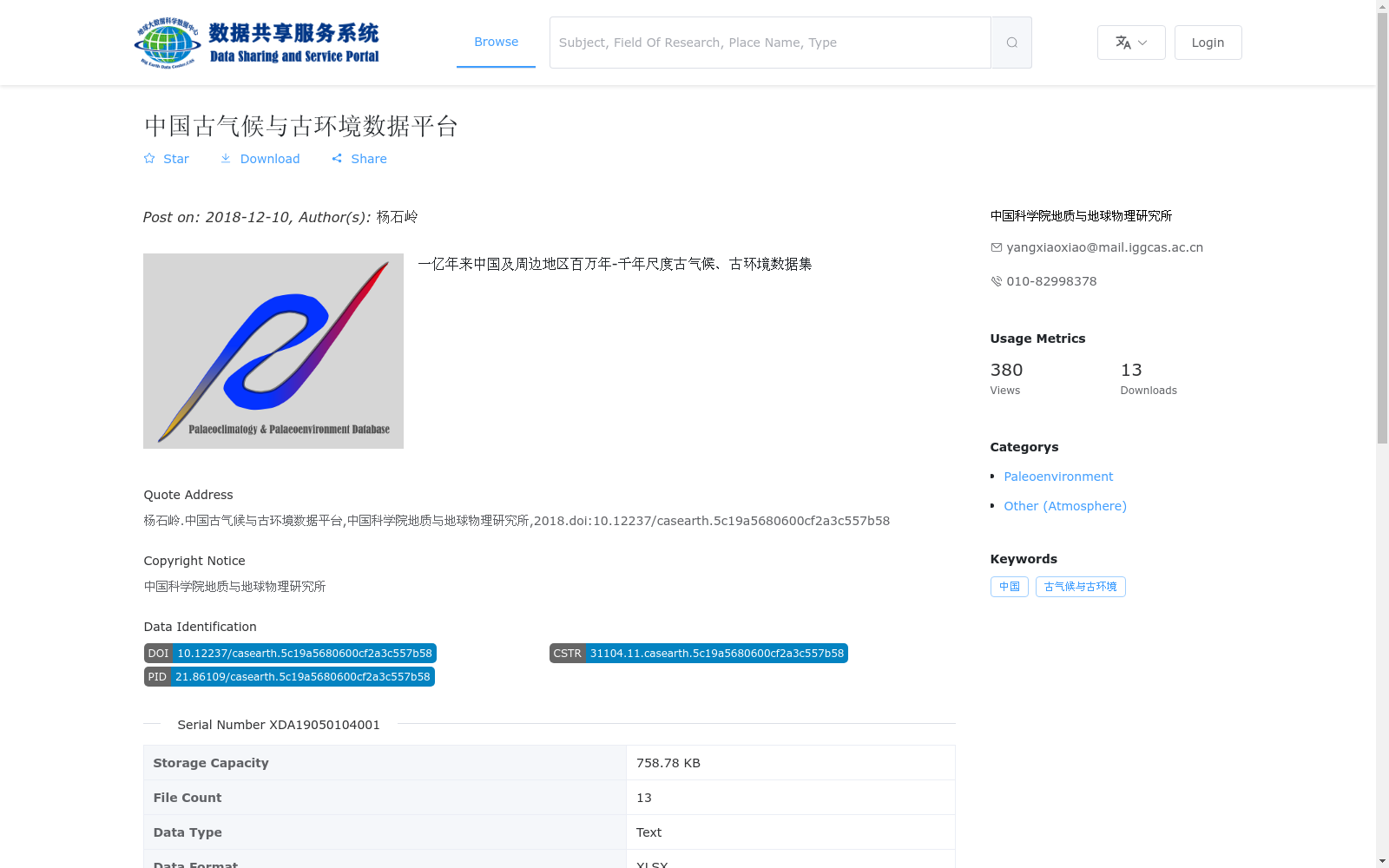Screen dimensions: 1389x868
Task: Open the language translation dropdown
Action: (1131, 43)
